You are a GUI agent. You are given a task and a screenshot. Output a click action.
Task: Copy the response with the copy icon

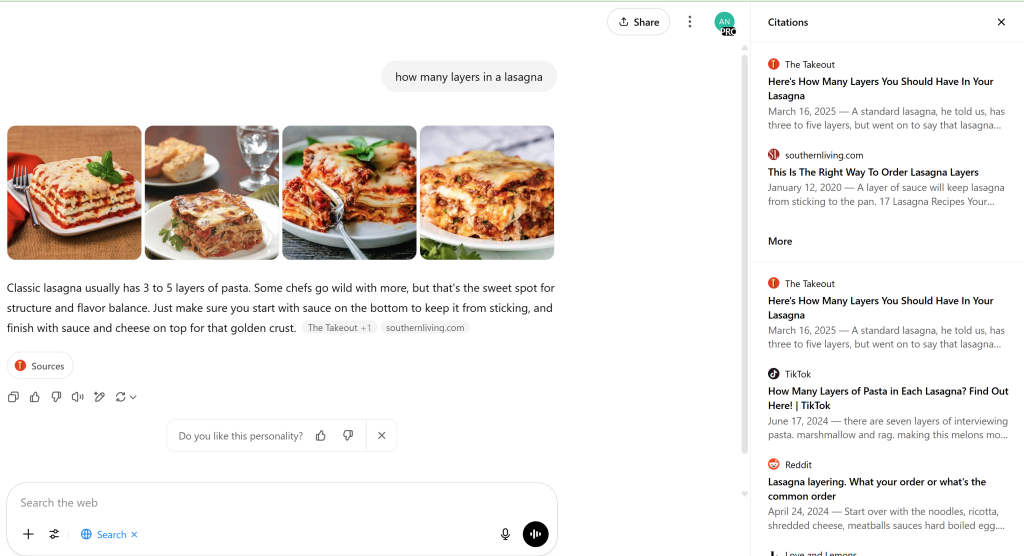tap(13, 397)
